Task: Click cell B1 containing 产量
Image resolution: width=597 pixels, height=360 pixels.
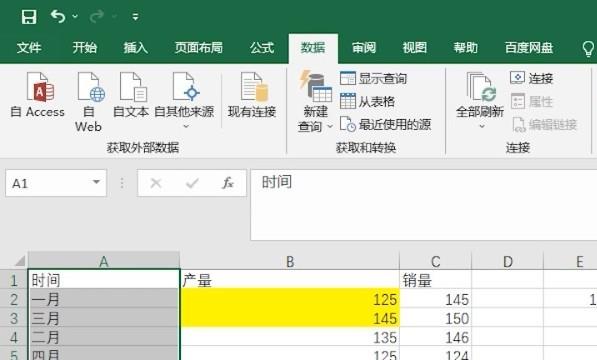Action: pos(290,280)
